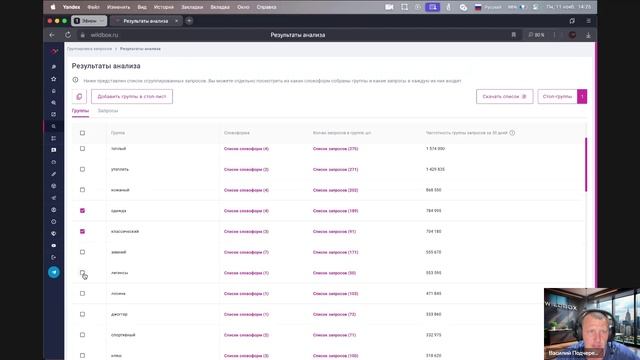Viewport: 640px width, 360px height.
Task: Click the logout arrow icon in sidebar
Action: (x=53, y=258)
